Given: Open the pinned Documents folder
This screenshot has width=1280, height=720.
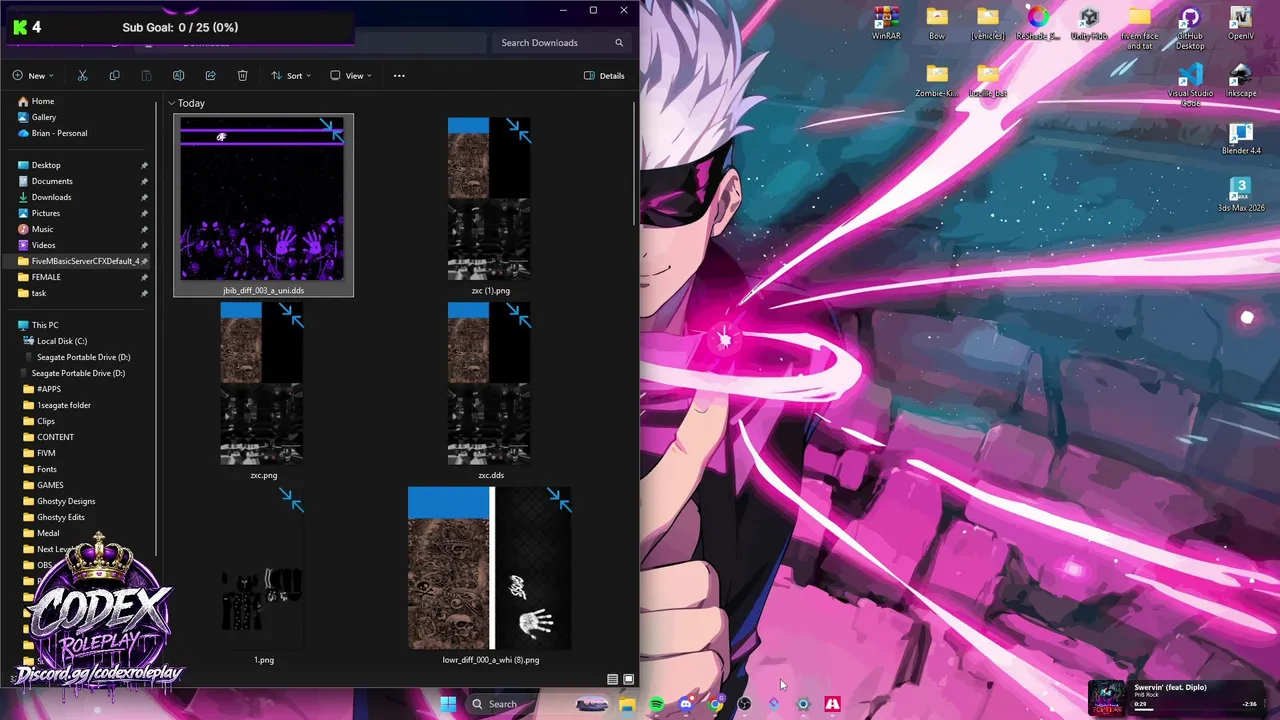Looking at the screenshot, I should click(44, 181).
